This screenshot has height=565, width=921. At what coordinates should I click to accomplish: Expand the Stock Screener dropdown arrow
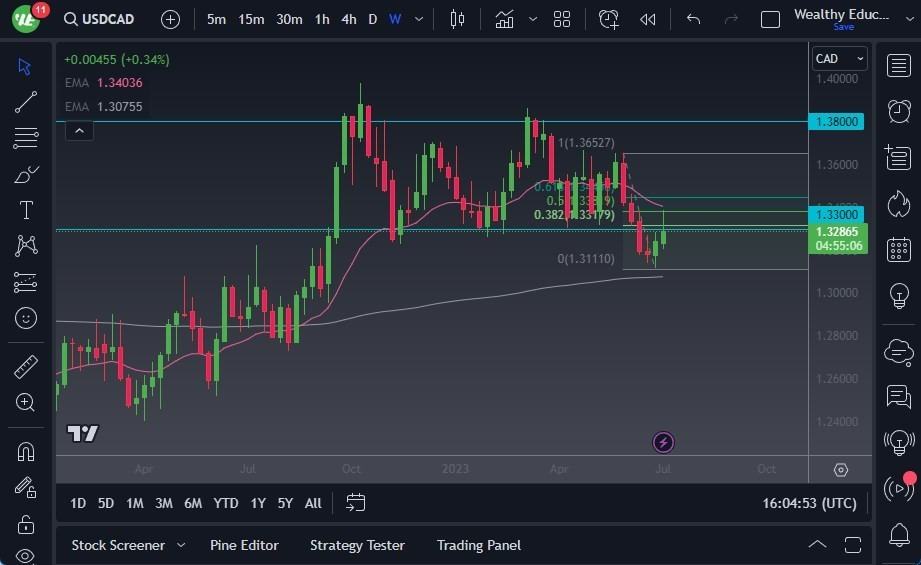181,546
